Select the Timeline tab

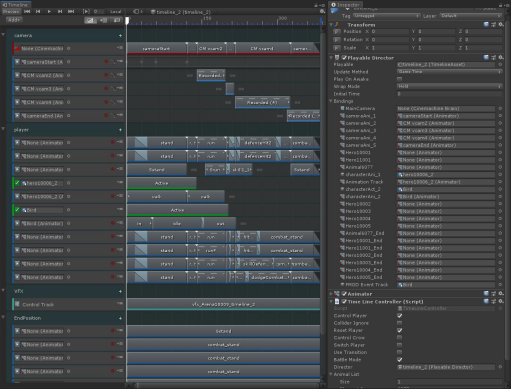(16, 5)
